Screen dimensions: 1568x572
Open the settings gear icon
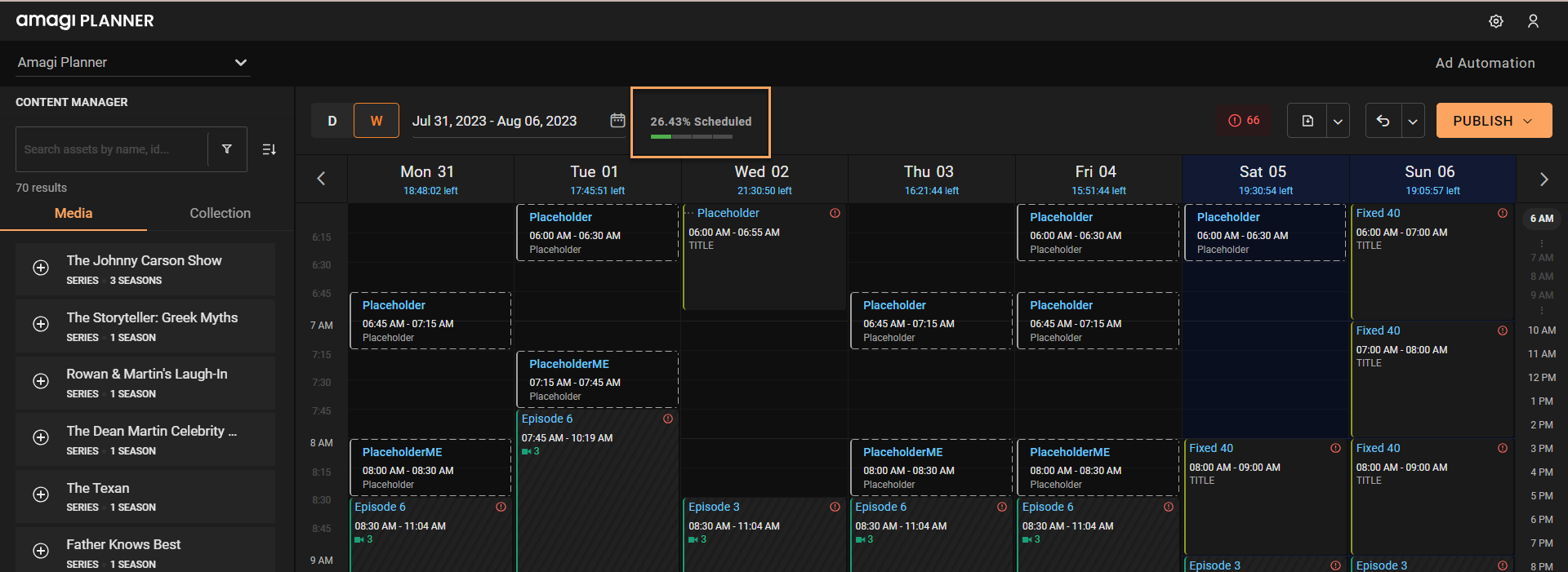1495,21
